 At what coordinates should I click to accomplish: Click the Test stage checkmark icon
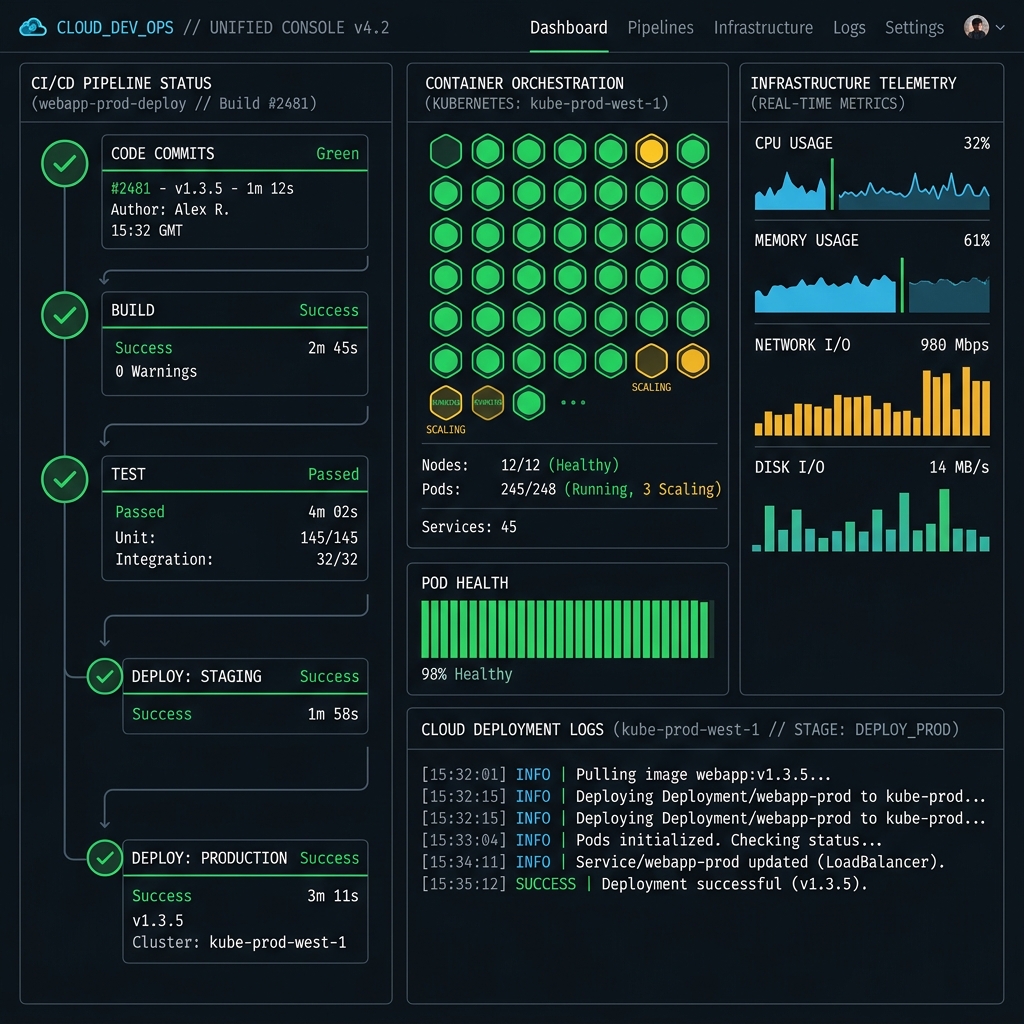(x=65, y=479)
